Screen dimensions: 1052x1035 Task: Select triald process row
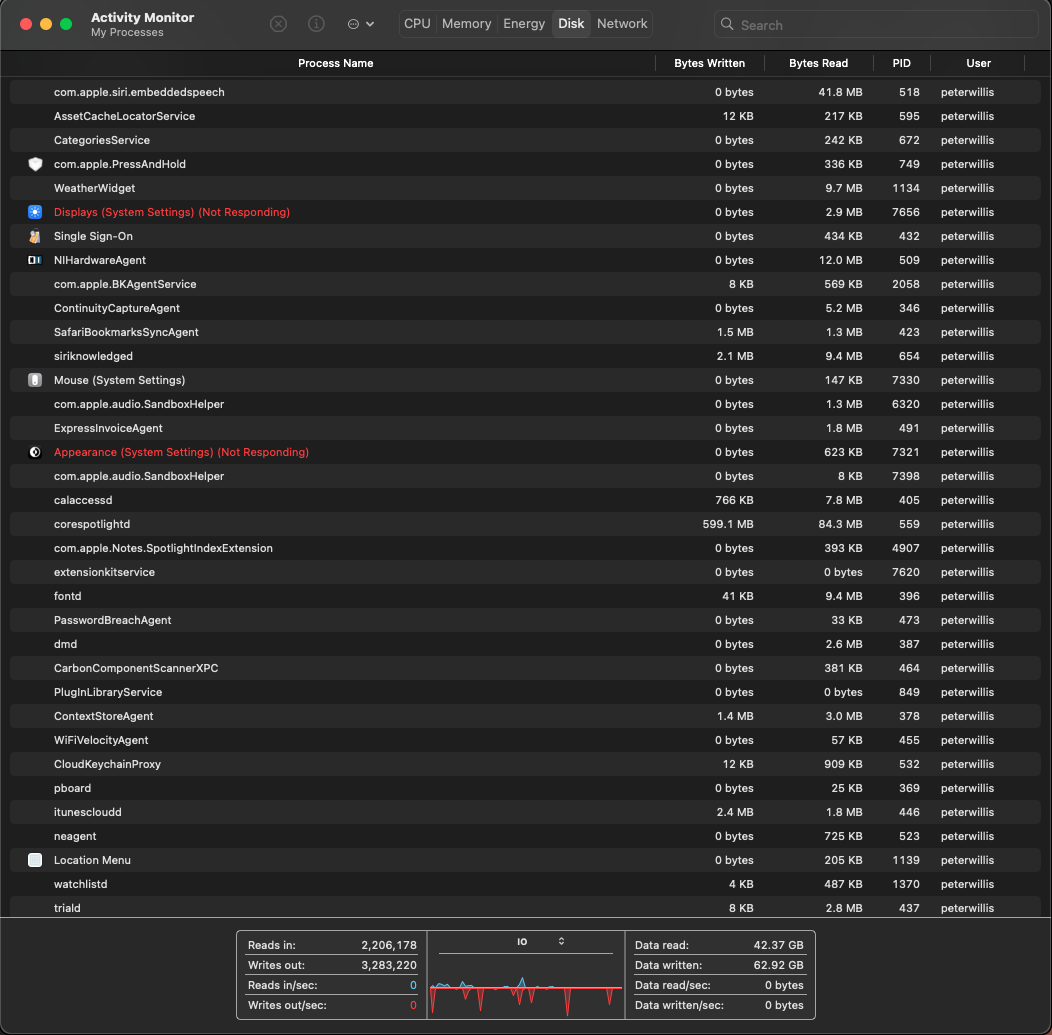(x=525, y=908)
